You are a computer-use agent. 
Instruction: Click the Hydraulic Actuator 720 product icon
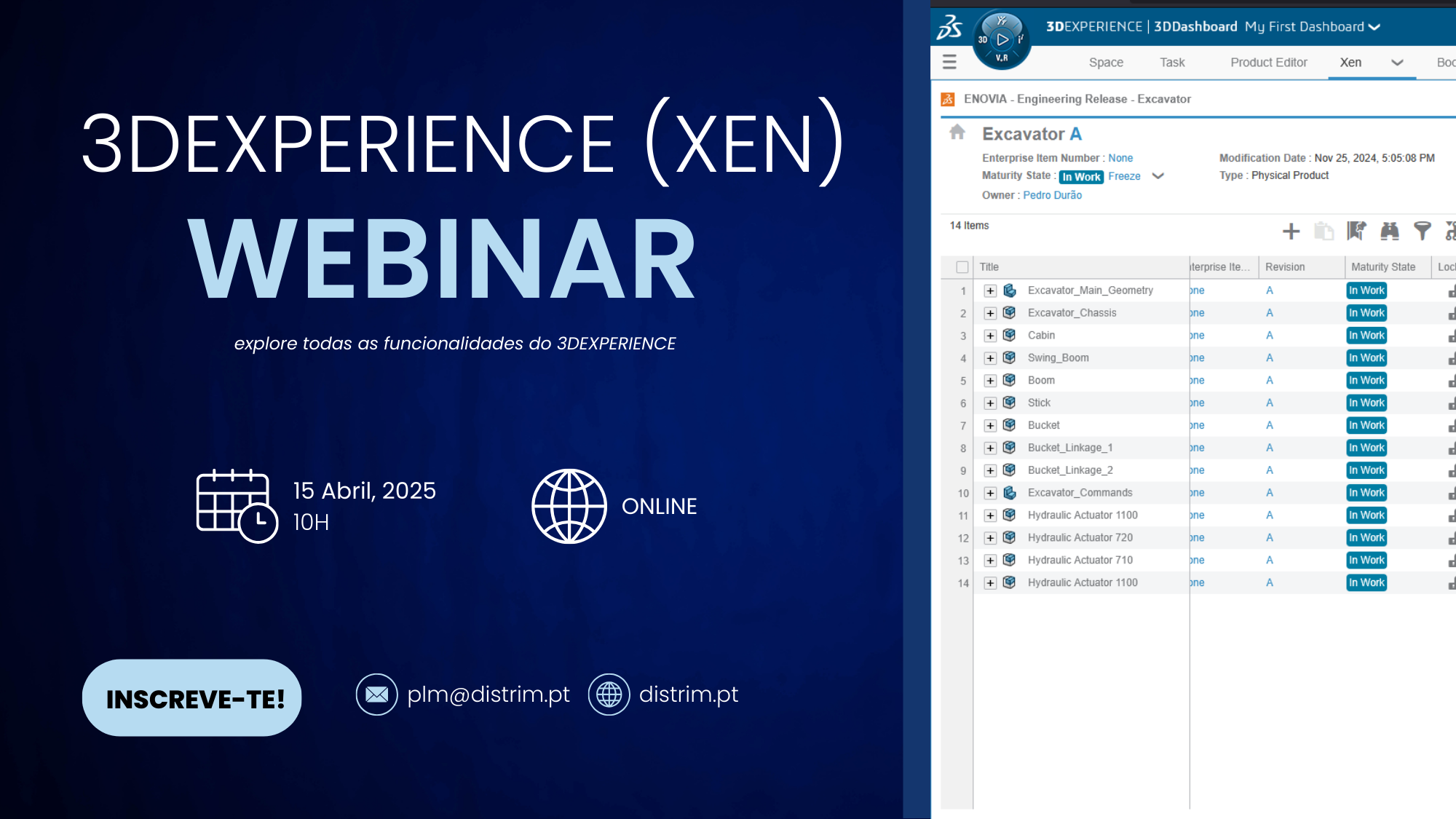tap(1010, 538)
